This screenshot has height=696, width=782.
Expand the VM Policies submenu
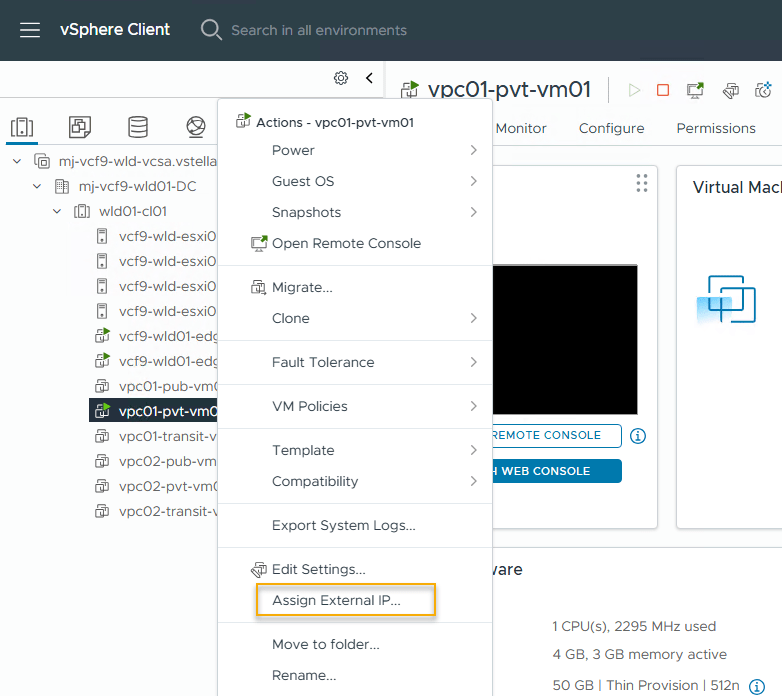point(355,406)
